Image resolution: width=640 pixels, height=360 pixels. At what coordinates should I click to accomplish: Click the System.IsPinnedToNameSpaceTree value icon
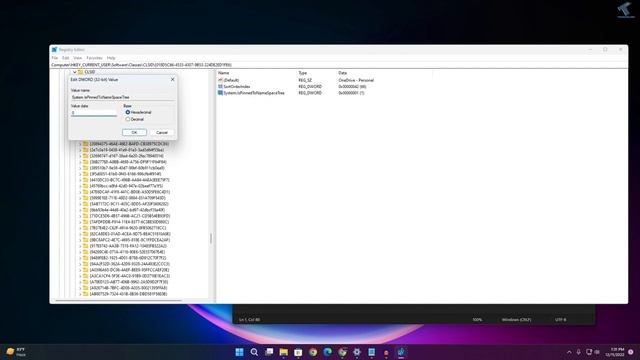coord(220,93)
